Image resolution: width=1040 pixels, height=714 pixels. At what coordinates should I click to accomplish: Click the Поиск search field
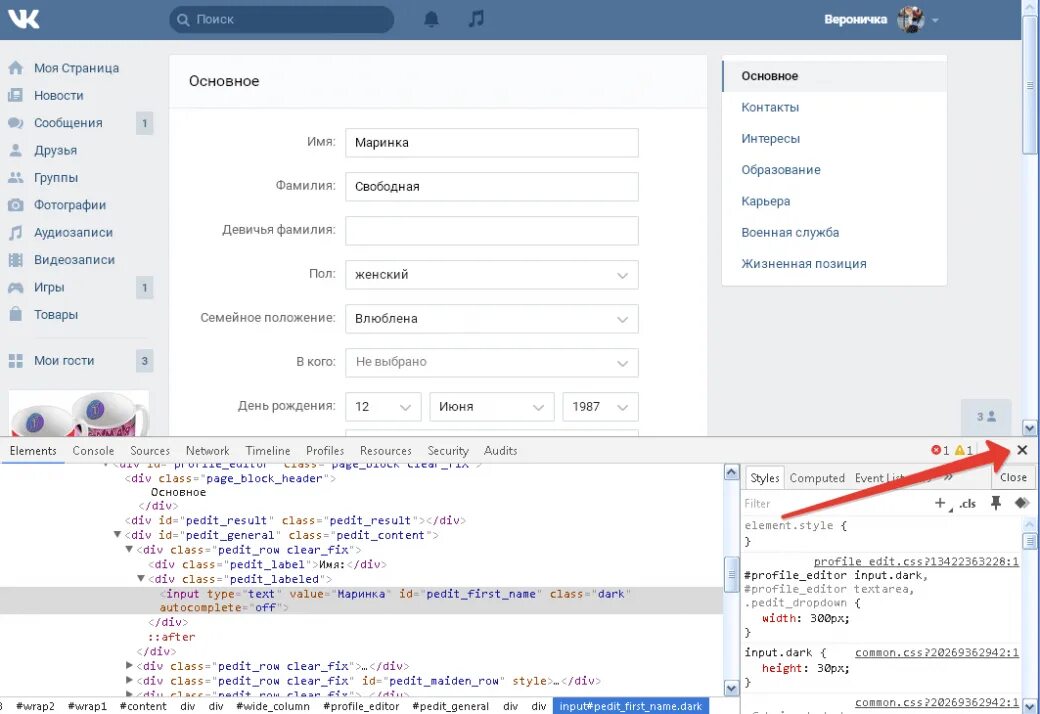click(x=281, y=19)
